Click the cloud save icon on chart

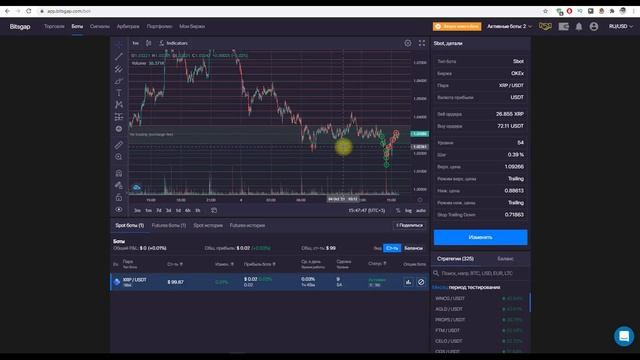[136, 188]
